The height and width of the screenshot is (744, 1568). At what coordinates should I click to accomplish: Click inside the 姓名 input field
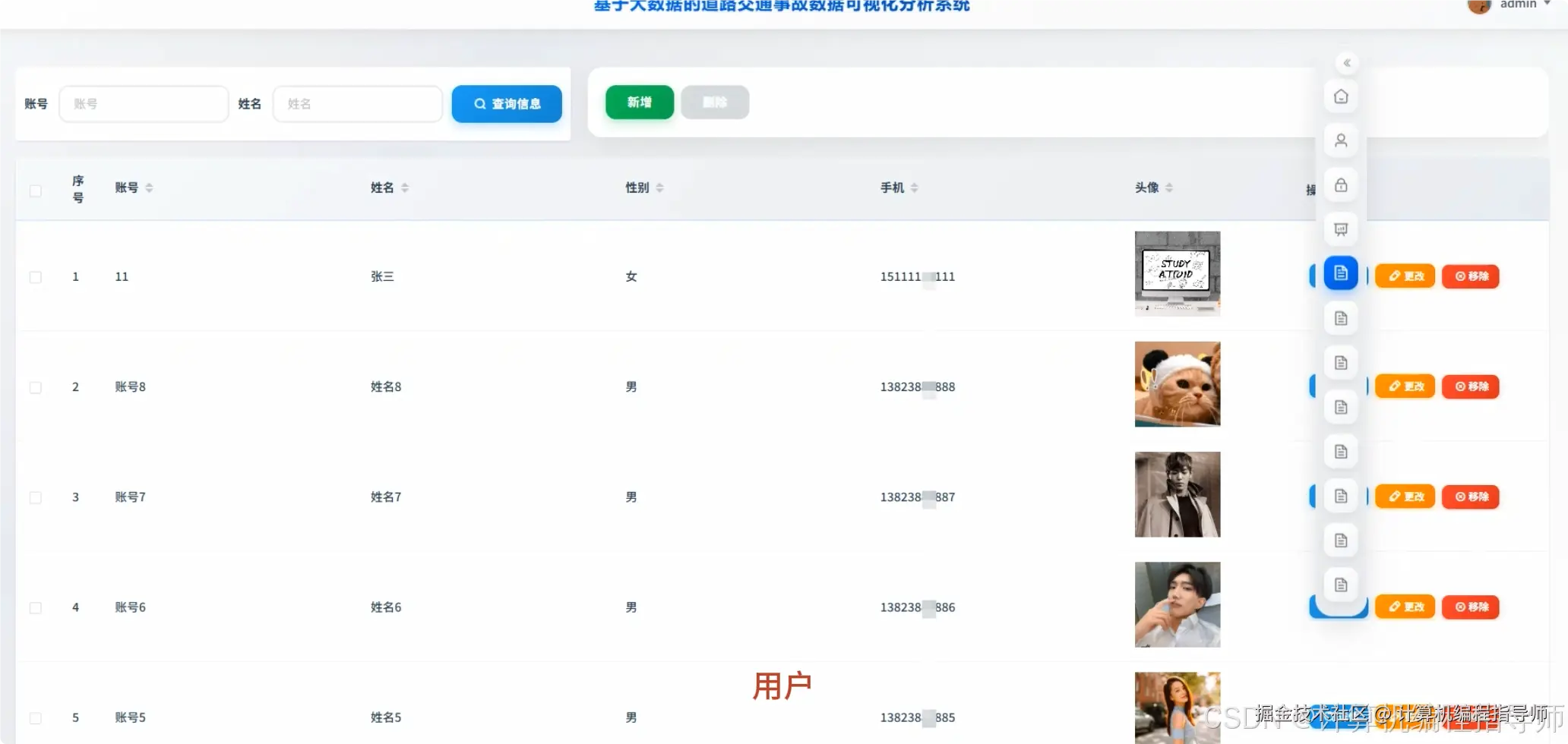tap(357, 103)
